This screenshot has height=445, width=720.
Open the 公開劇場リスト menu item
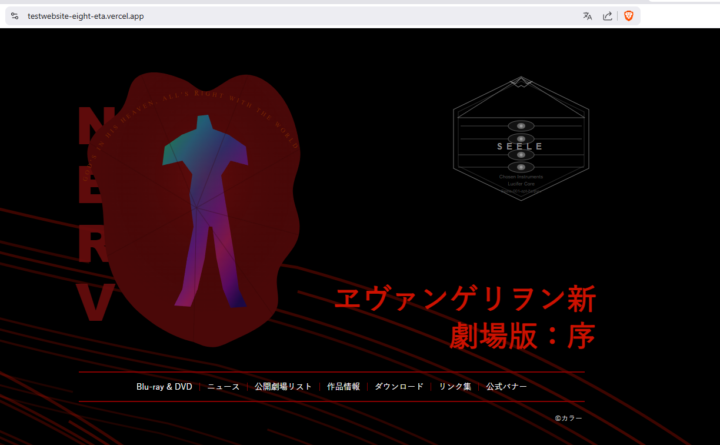point(283,387)
